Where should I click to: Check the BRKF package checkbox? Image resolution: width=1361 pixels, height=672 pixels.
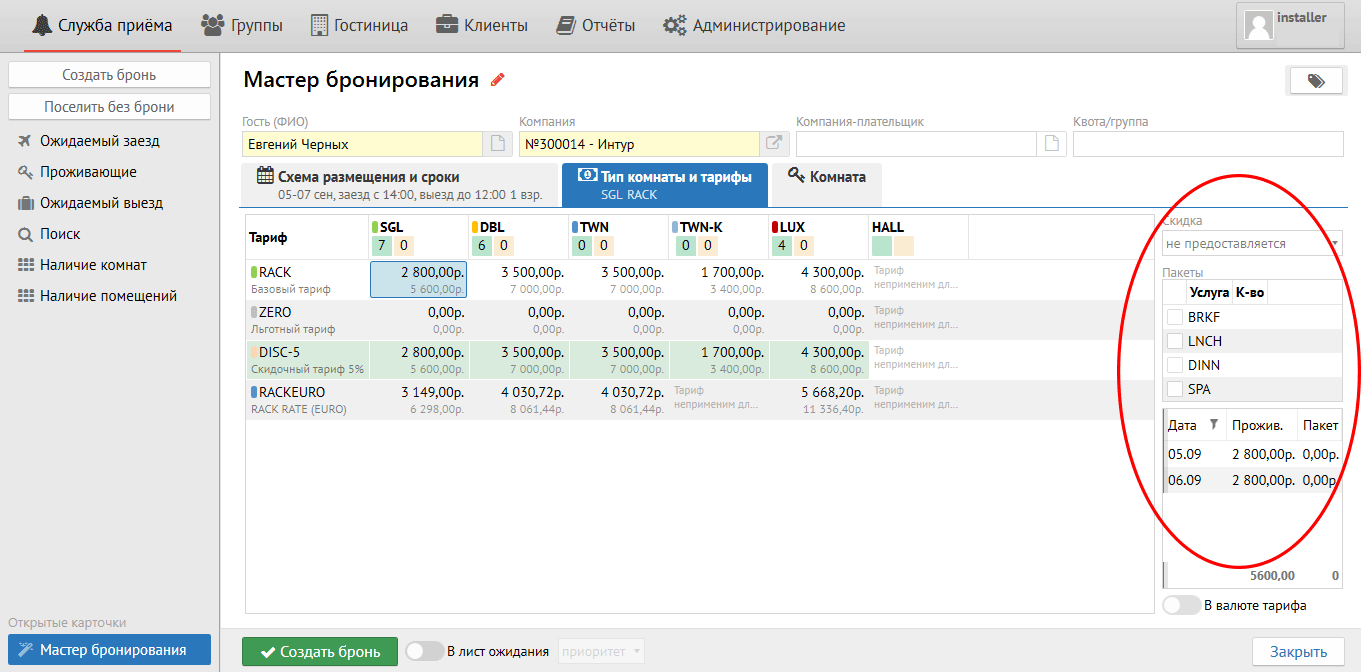pos(1175,317)
